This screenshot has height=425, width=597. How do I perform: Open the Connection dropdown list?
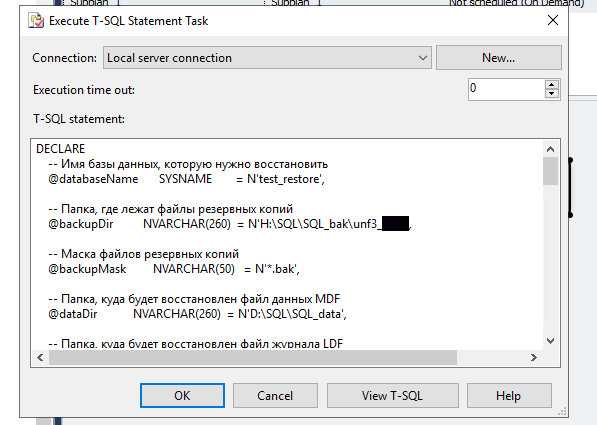[x=267, y=58]
